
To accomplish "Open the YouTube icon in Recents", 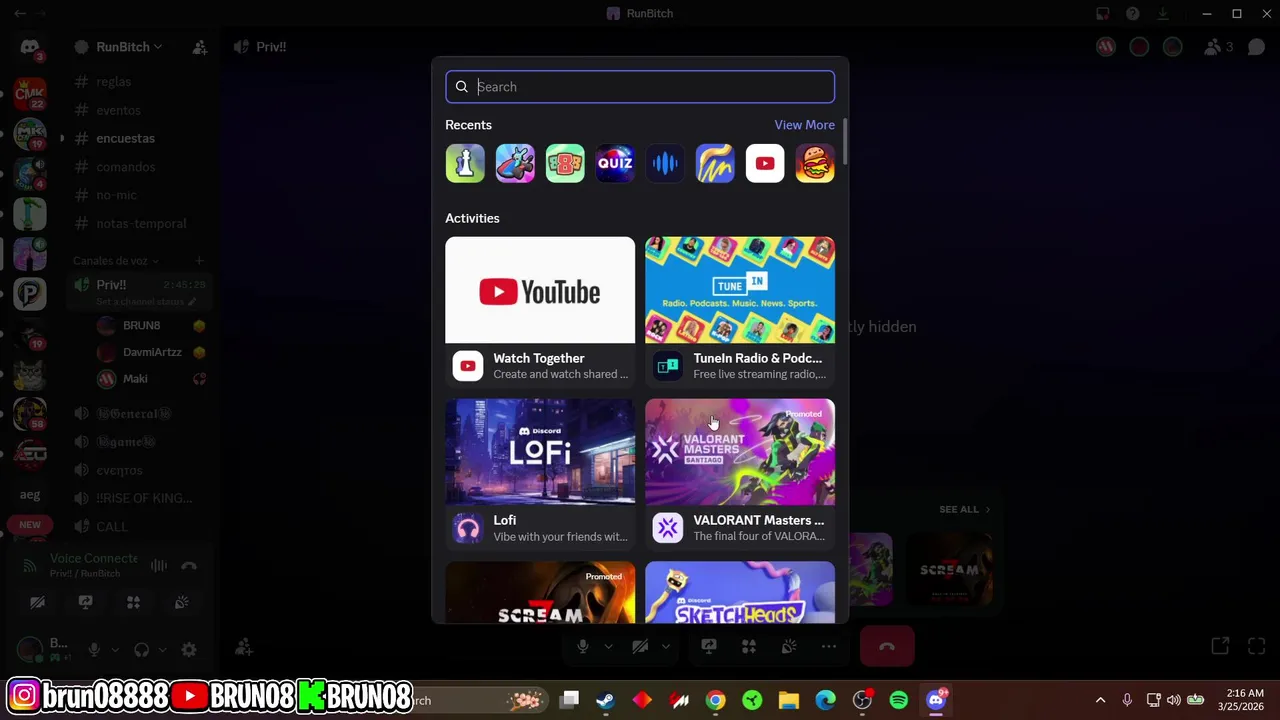I will click(x=765, y=163).
